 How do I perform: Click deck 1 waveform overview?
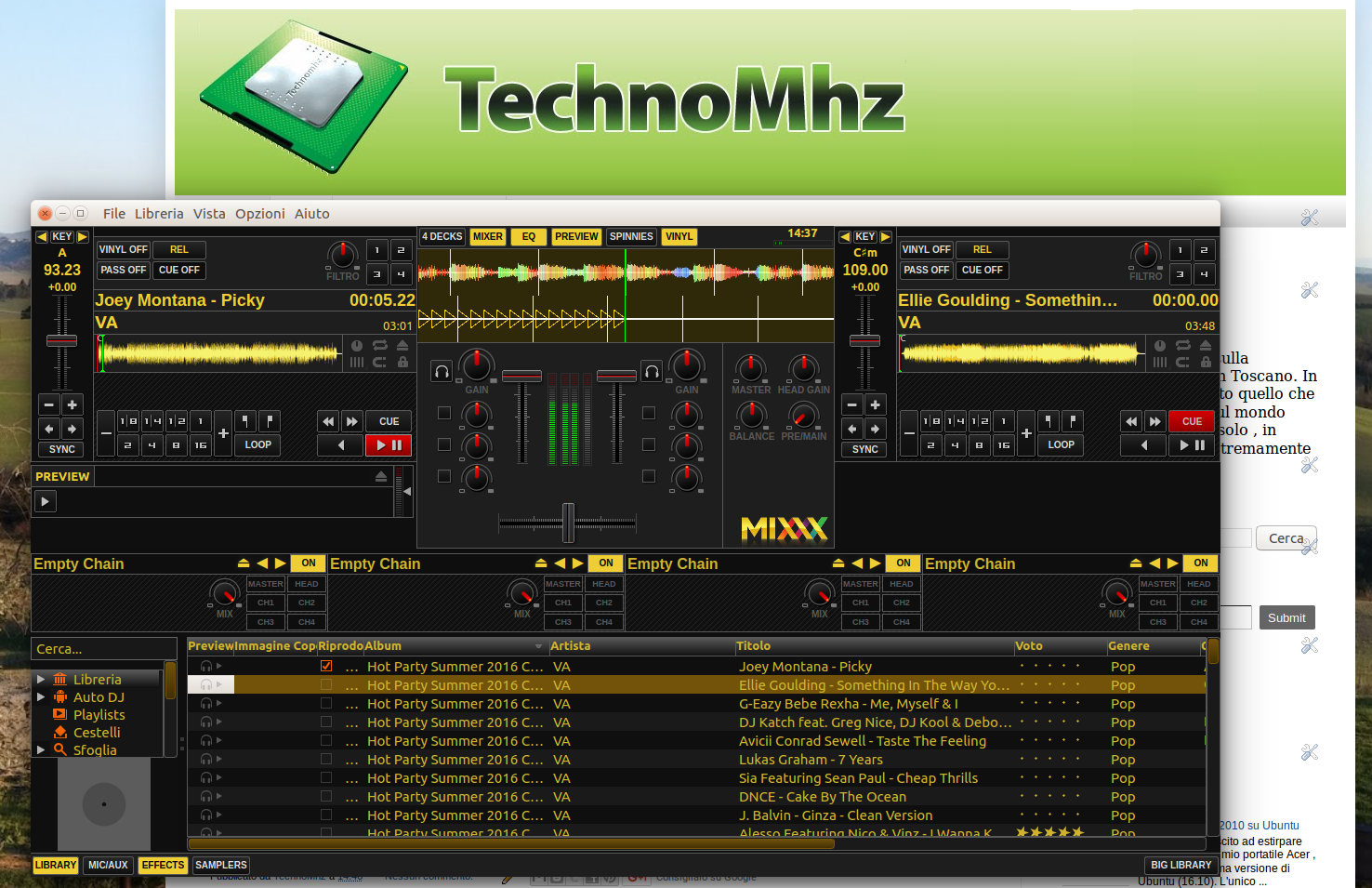coord(218,352)
